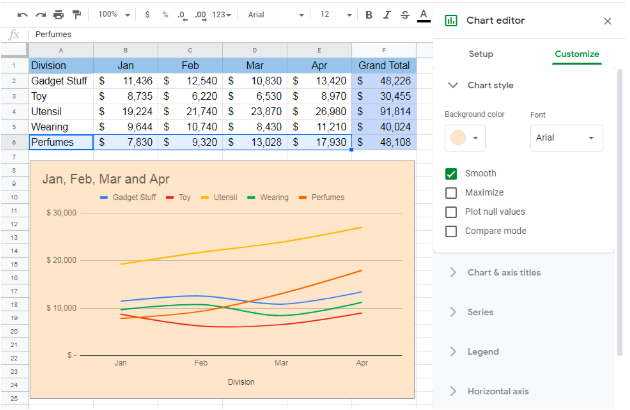Switch to the Setup tab

tap(481, 54)
